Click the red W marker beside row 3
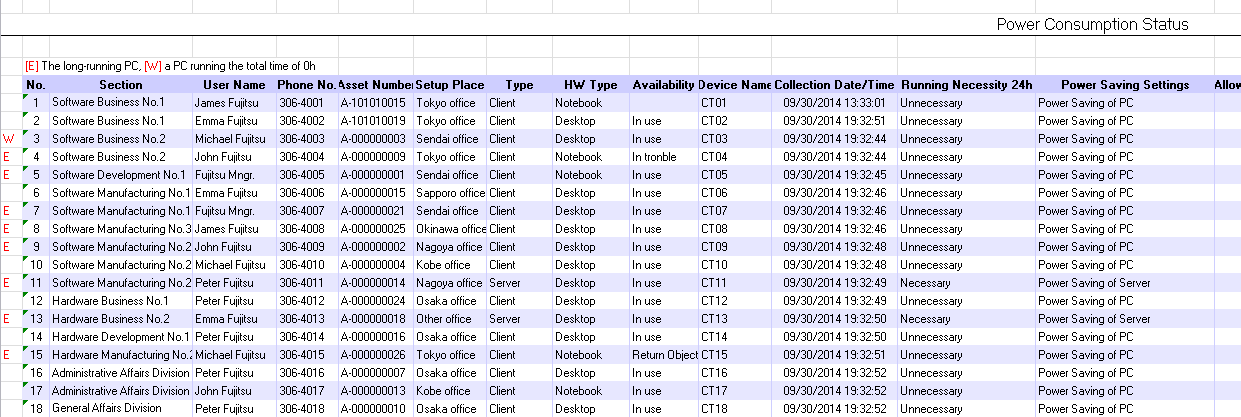 [x=8, y=139]
